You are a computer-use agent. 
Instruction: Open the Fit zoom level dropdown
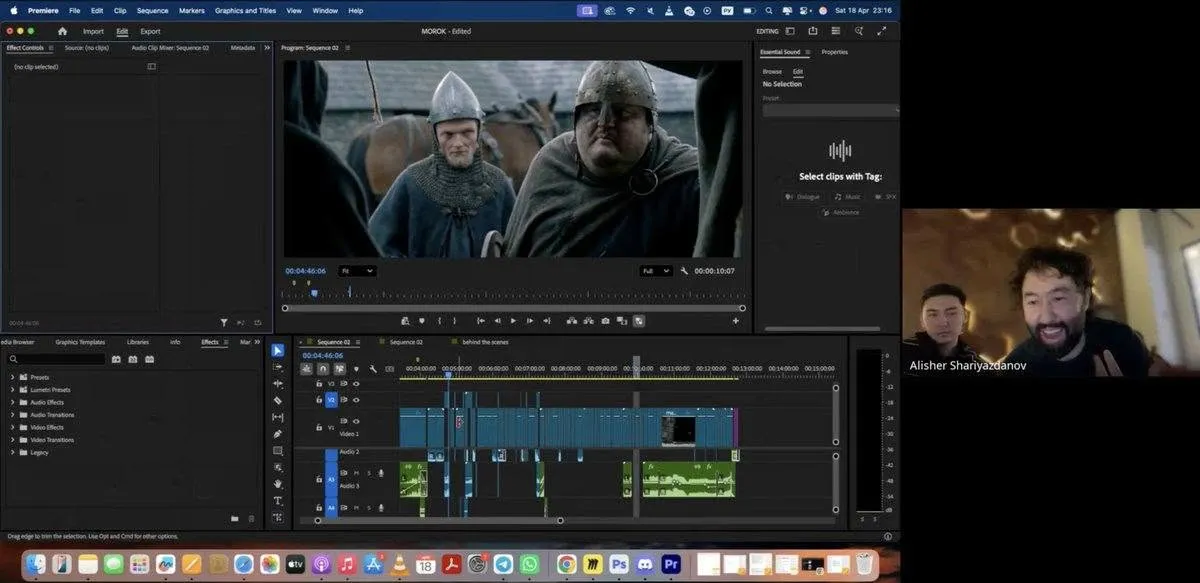tap(357, 271)
